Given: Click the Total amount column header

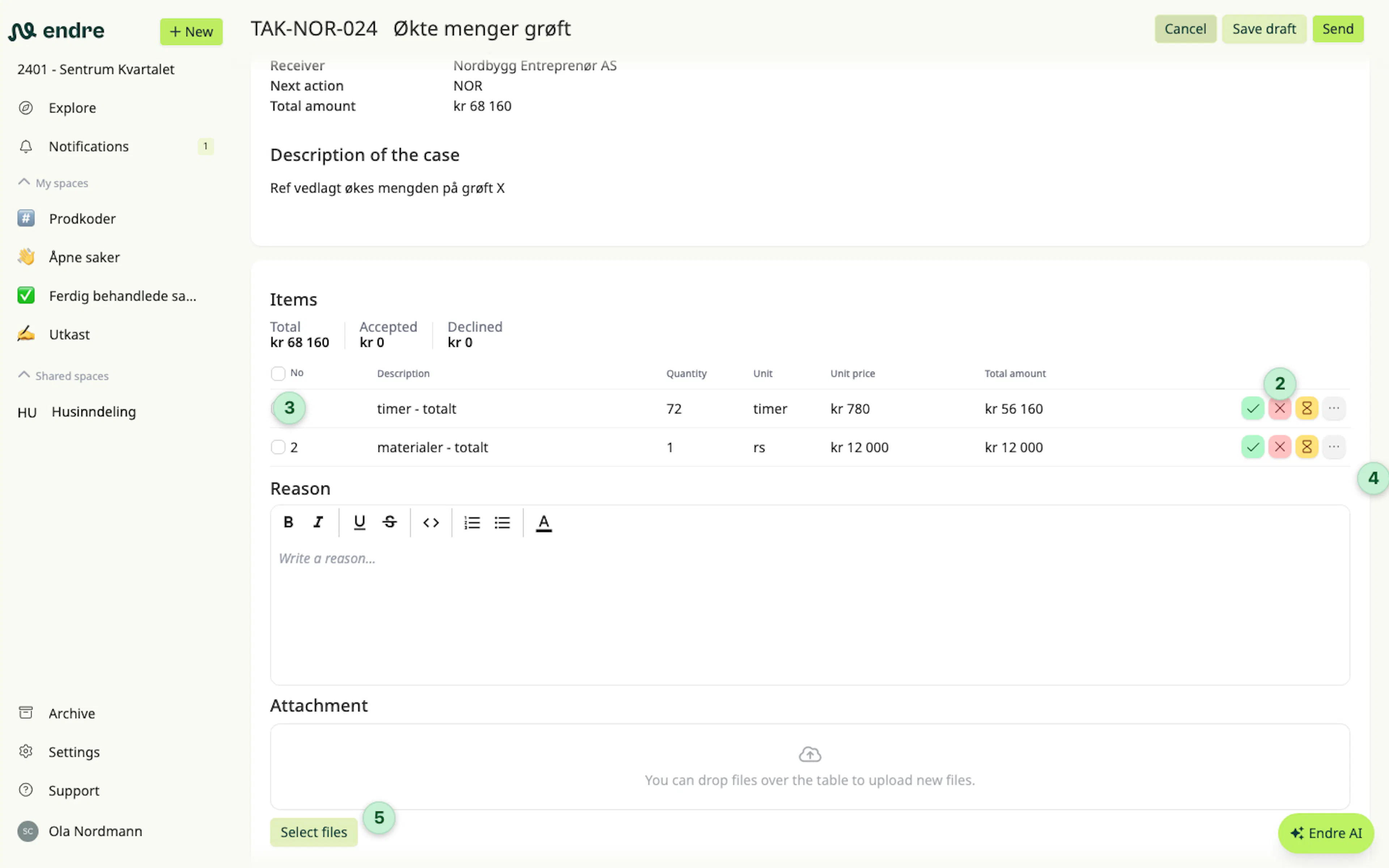Looking at the screenshot, I should [x=1015, y=373].
